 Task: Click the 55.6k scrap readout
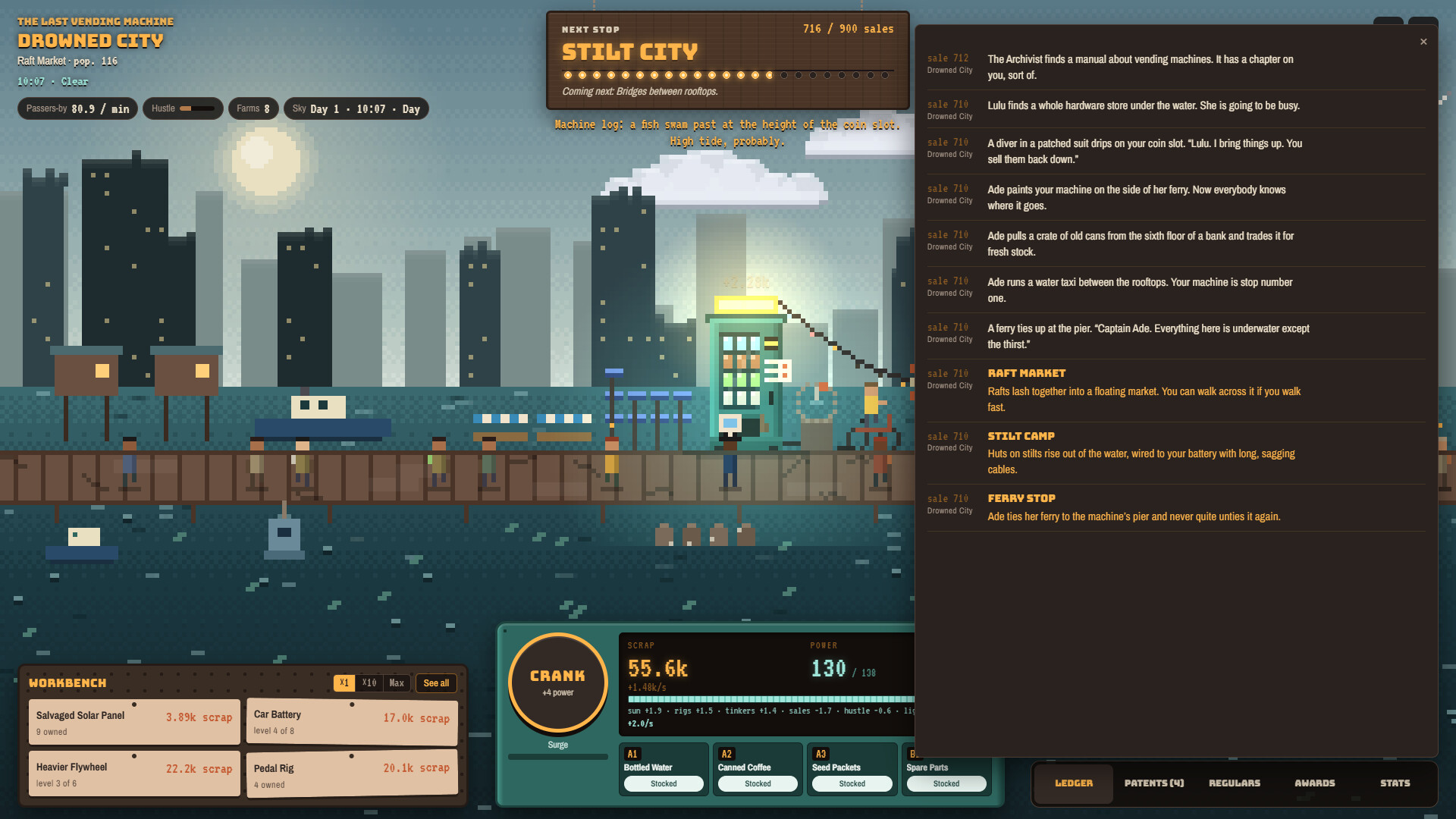point(657,668)
